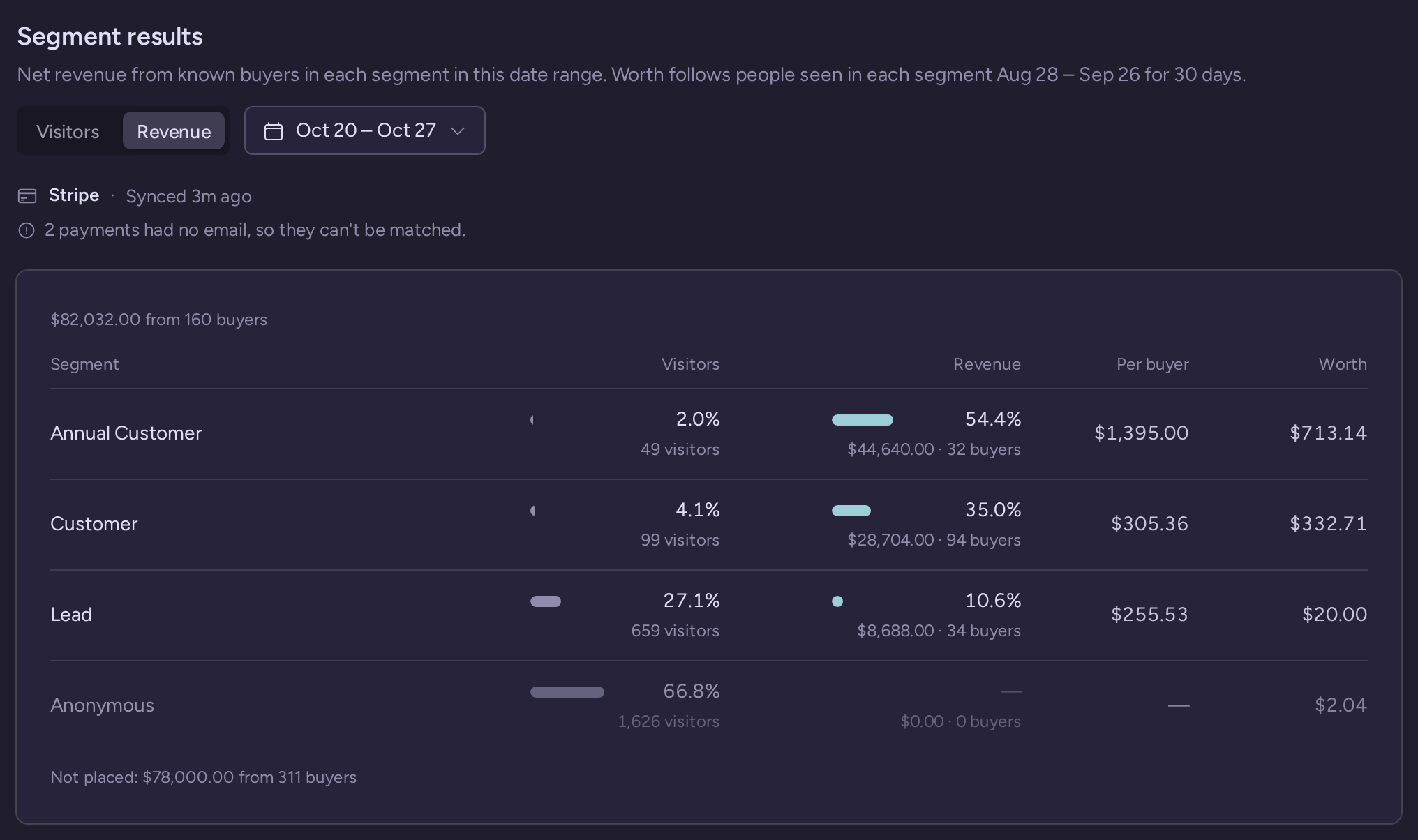This screenshot has width=1418, height=840.
Task: Click the Segment column header
Action: (84, 364)
